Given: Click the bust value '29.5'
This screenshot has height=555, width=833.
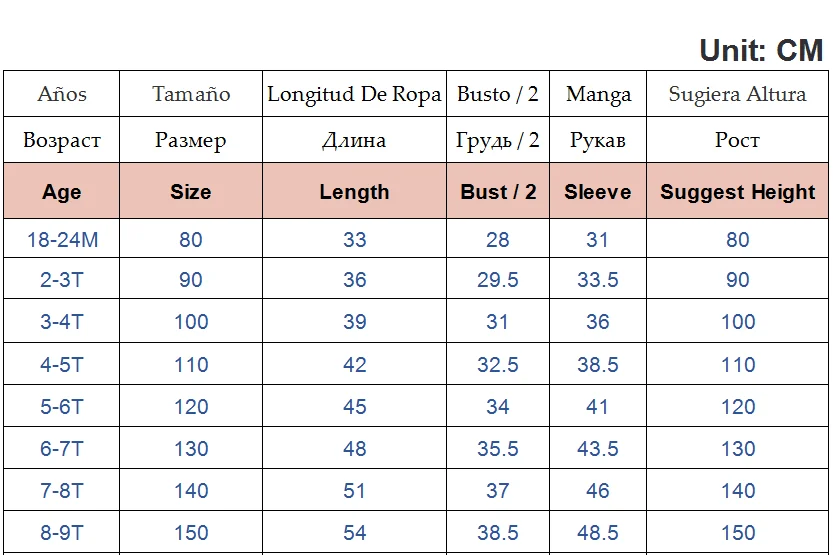Looking at the screenshot, I should (x=498, y=280).
